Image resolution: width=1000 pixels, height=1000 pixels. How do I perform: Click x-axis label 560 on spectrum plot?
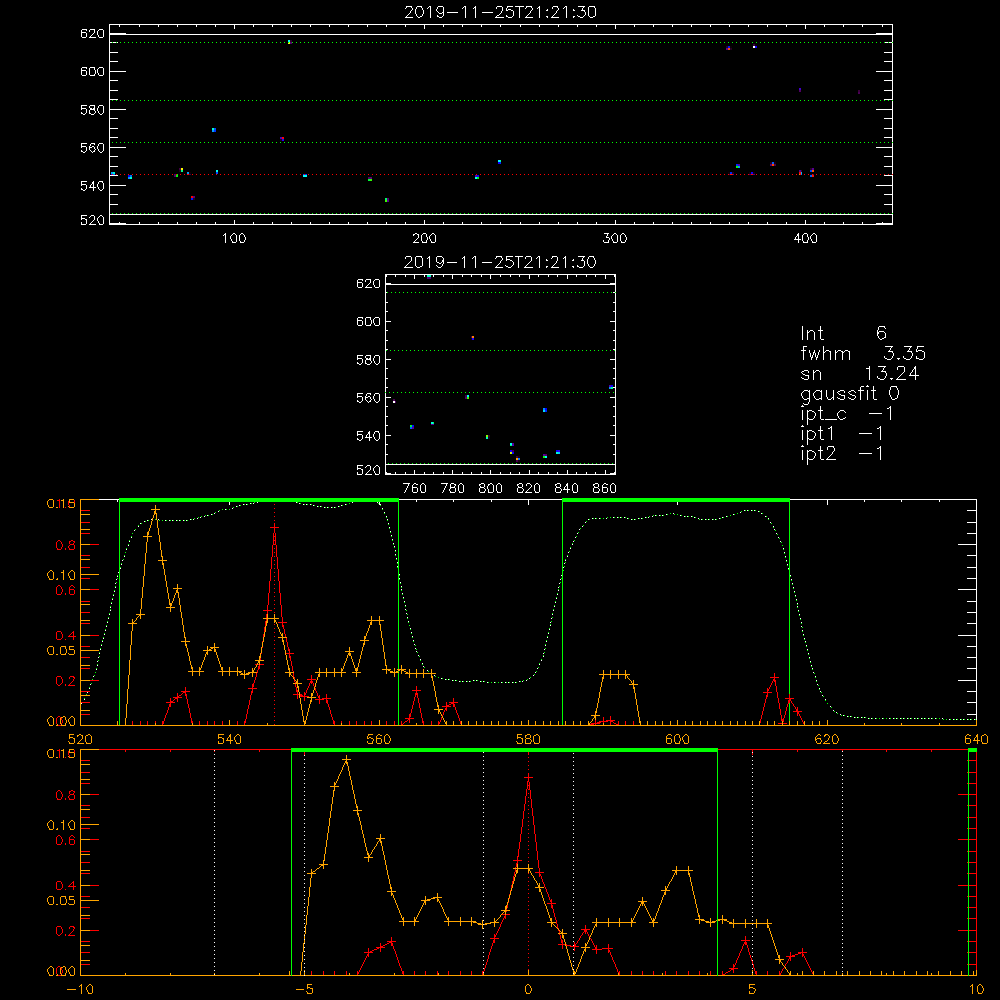tap(379, 739)
